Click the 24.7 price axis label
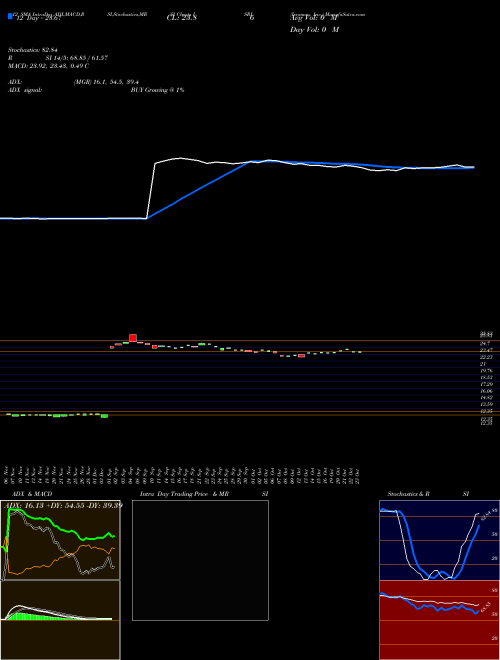The width and height of the screenshot is (500, 660). coord(485,343)
